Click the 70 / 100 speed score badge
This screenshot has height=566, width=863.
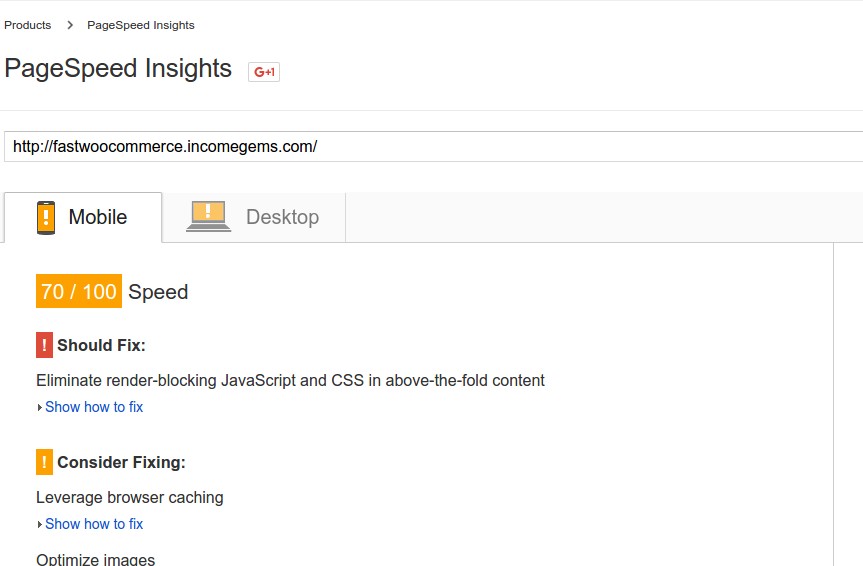tap(79, 291)
